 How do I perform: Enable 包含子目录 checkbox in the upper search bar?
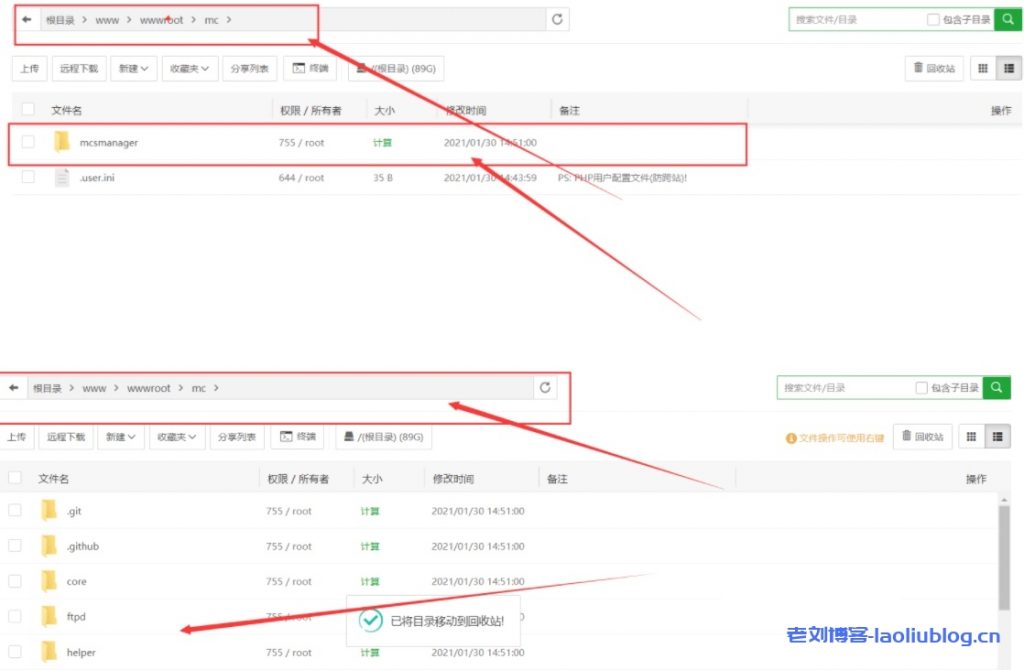click(933, 19)
